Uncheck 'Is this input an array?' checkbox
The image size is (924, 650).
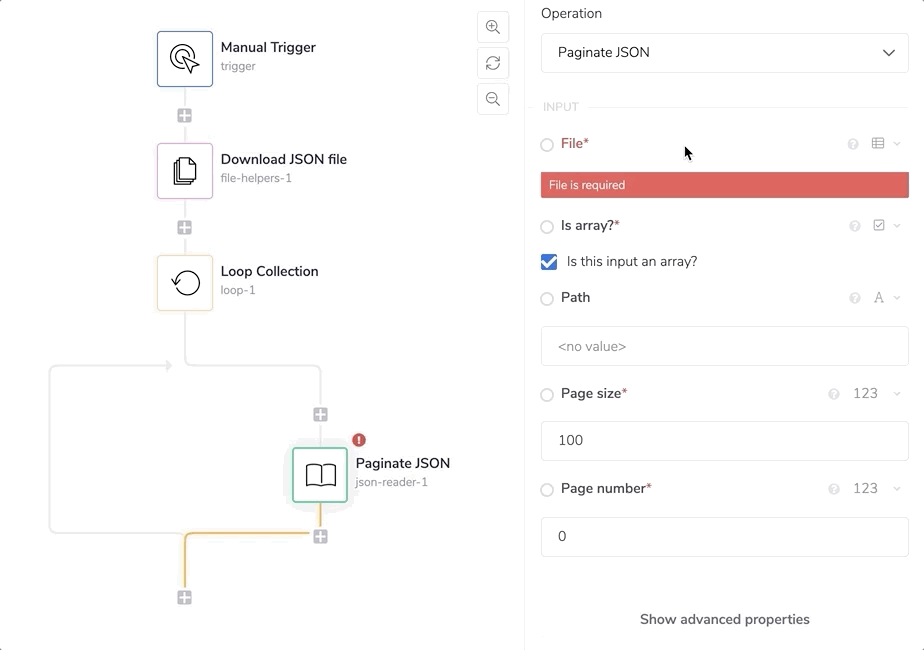[x=549, y=262]
